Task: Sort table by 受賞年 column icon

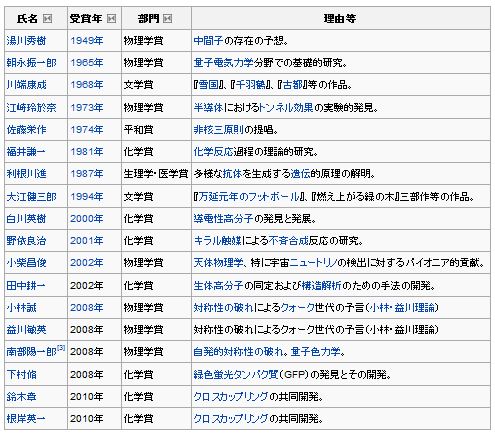Action: click(111, 19)
